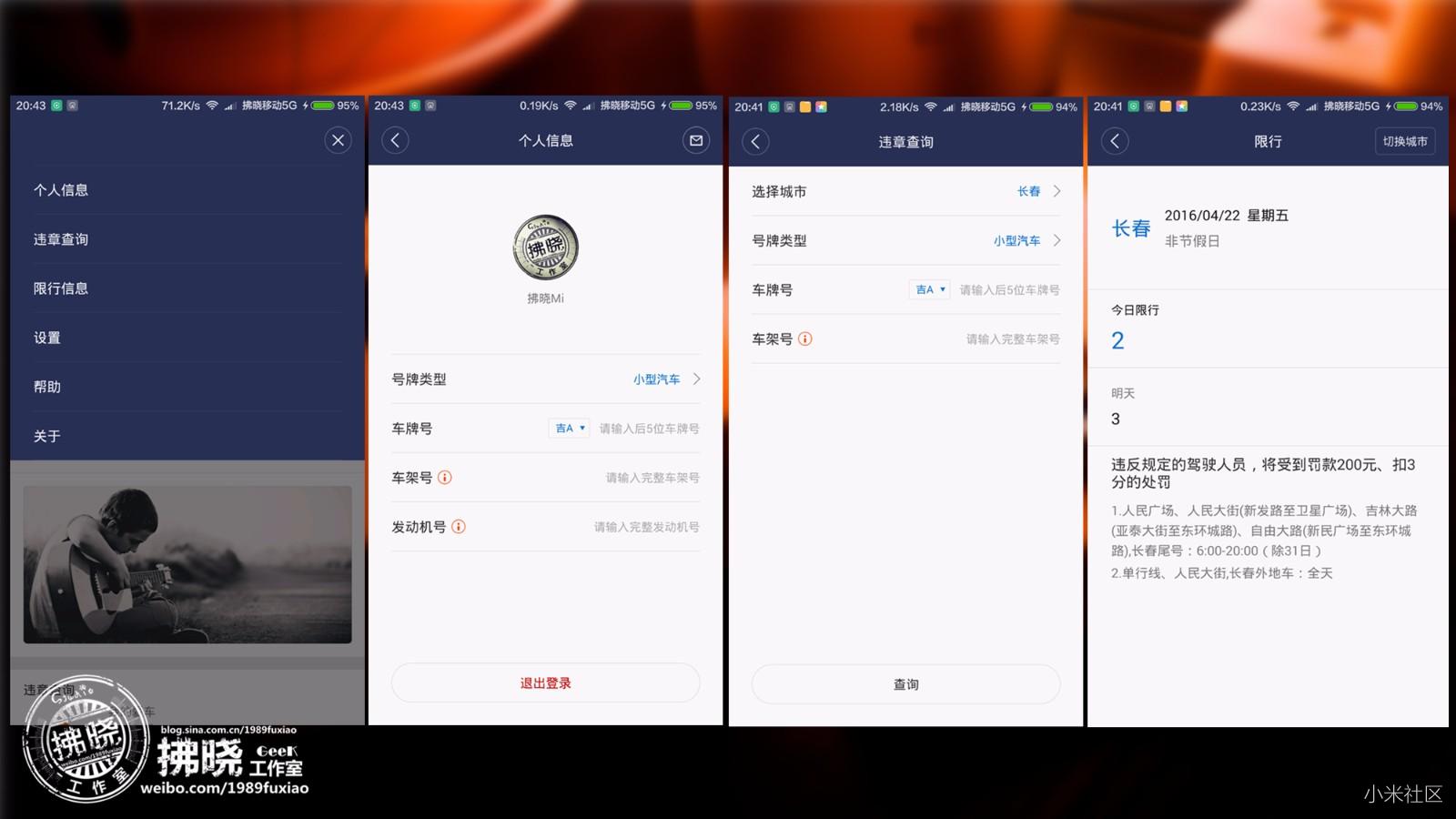Tap the 退出登录 button

point(544,682)
